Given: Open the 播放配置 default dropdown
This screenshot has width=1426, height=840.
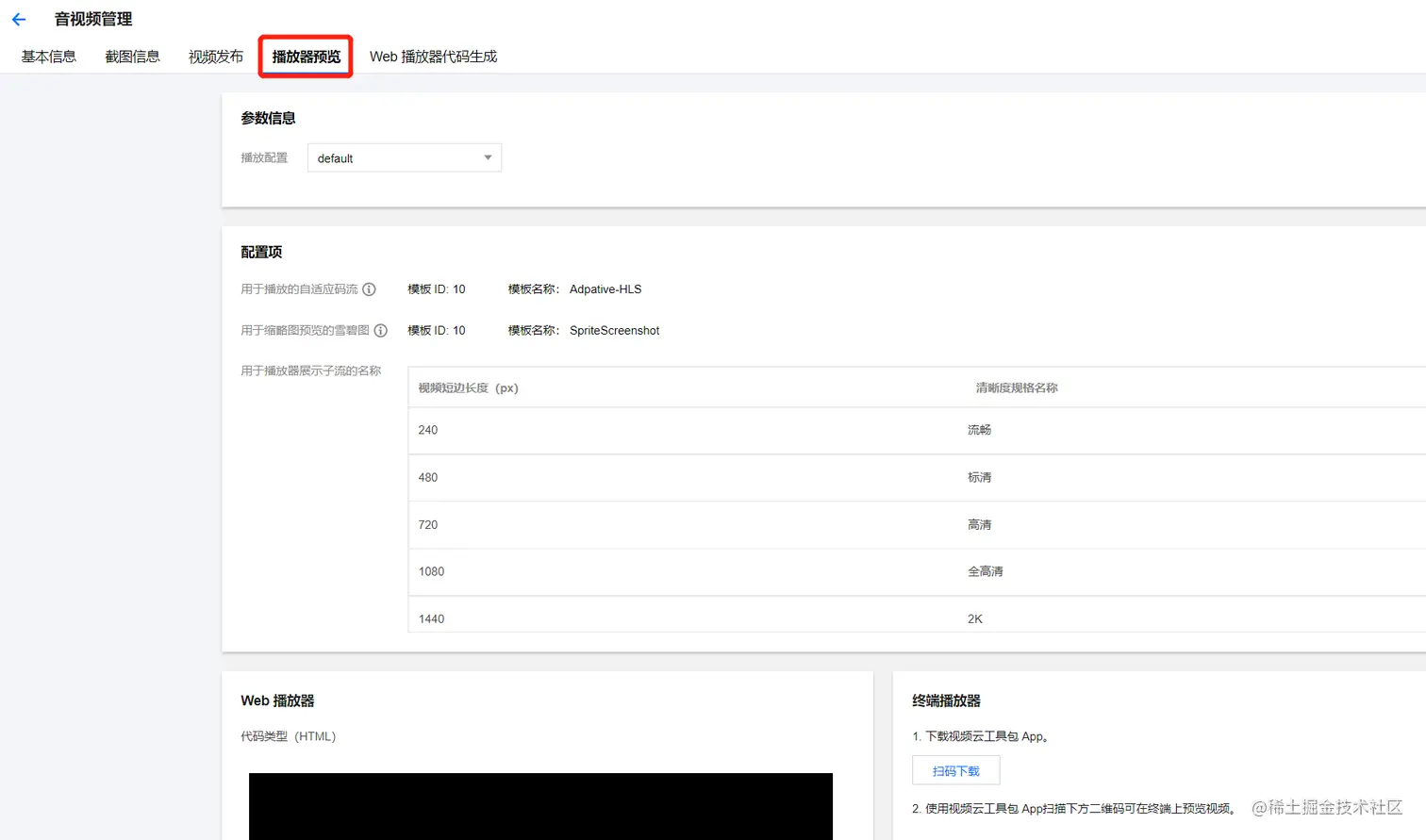Looking at the screenshot, I should (405, 157).
